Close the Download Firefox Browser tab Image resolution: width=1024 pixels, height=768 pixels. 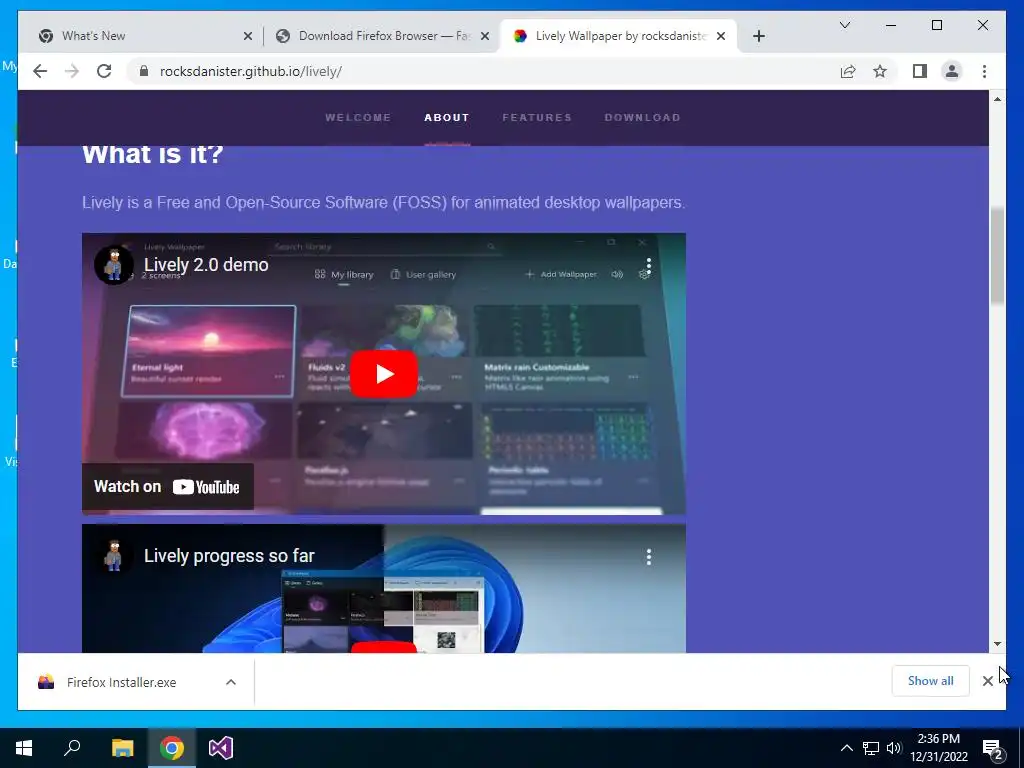[485, 36]
